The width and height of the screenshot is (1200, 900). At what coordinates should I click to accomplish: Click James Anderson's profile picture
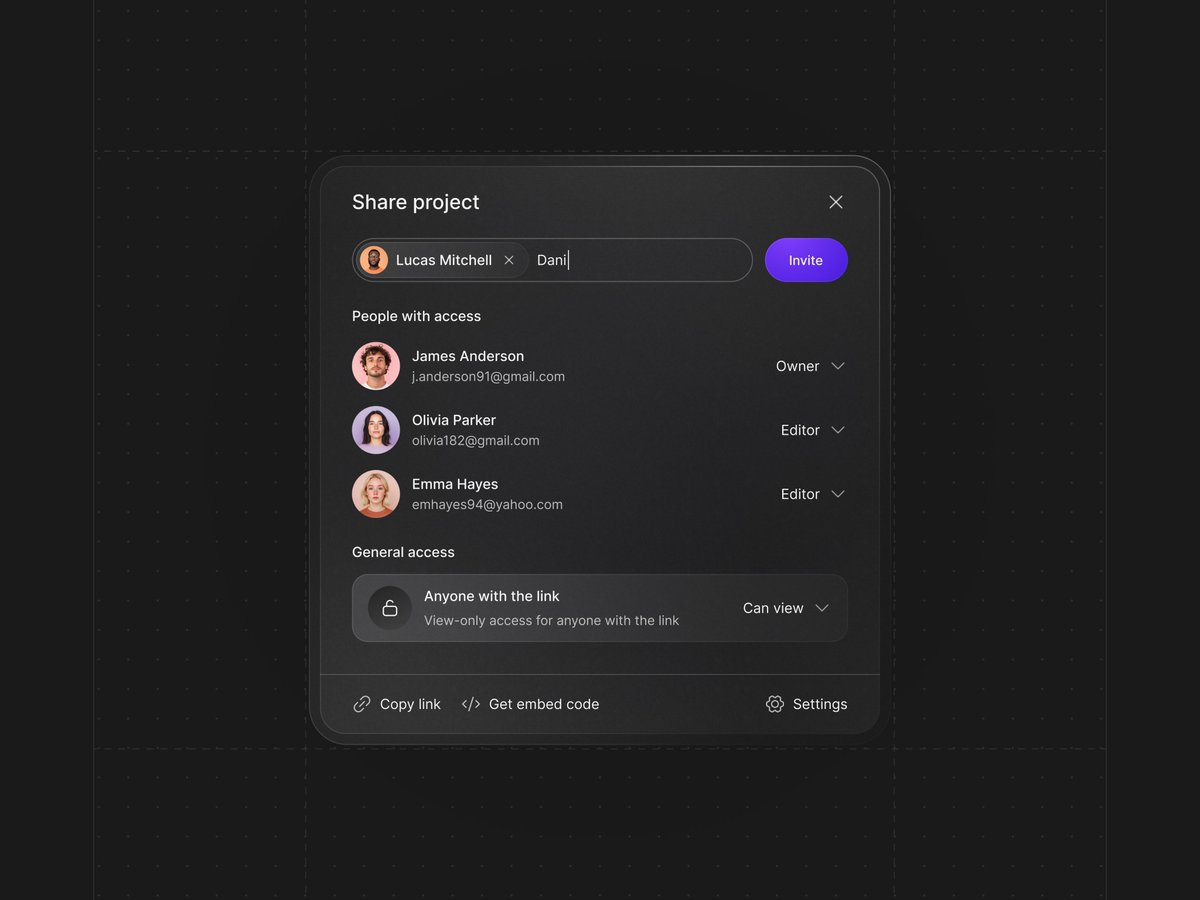(375, 366)
